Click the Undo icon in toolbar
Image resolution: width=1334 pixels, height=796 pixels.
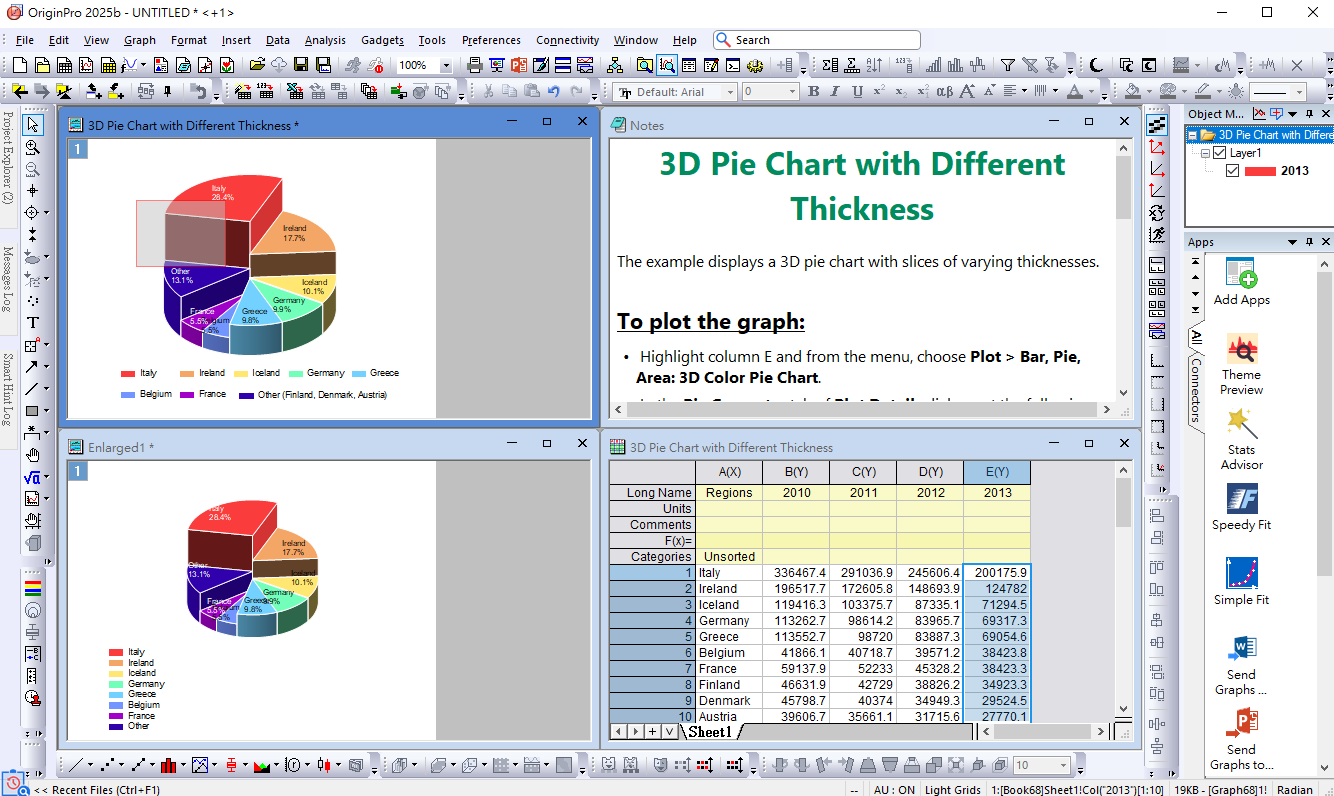click(x=553, y=92)
